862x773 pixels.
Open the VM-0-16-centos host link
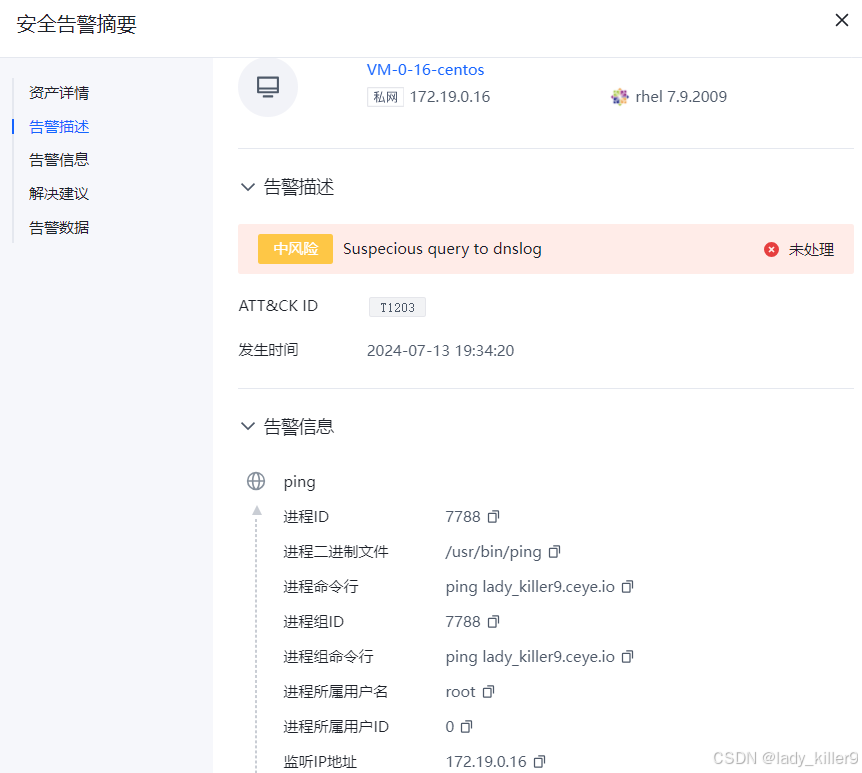pyautogui.click(x=425, y=69)
